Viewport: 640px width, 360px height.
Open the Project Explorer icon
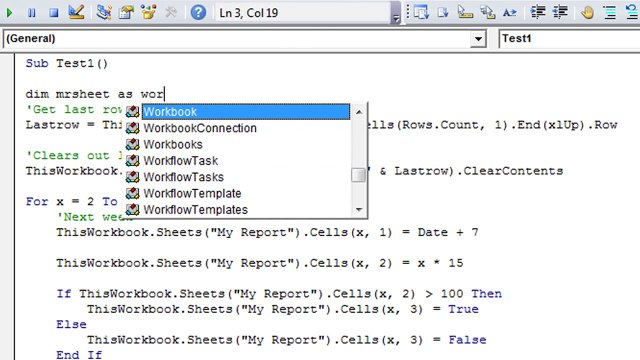pos(104,12)
